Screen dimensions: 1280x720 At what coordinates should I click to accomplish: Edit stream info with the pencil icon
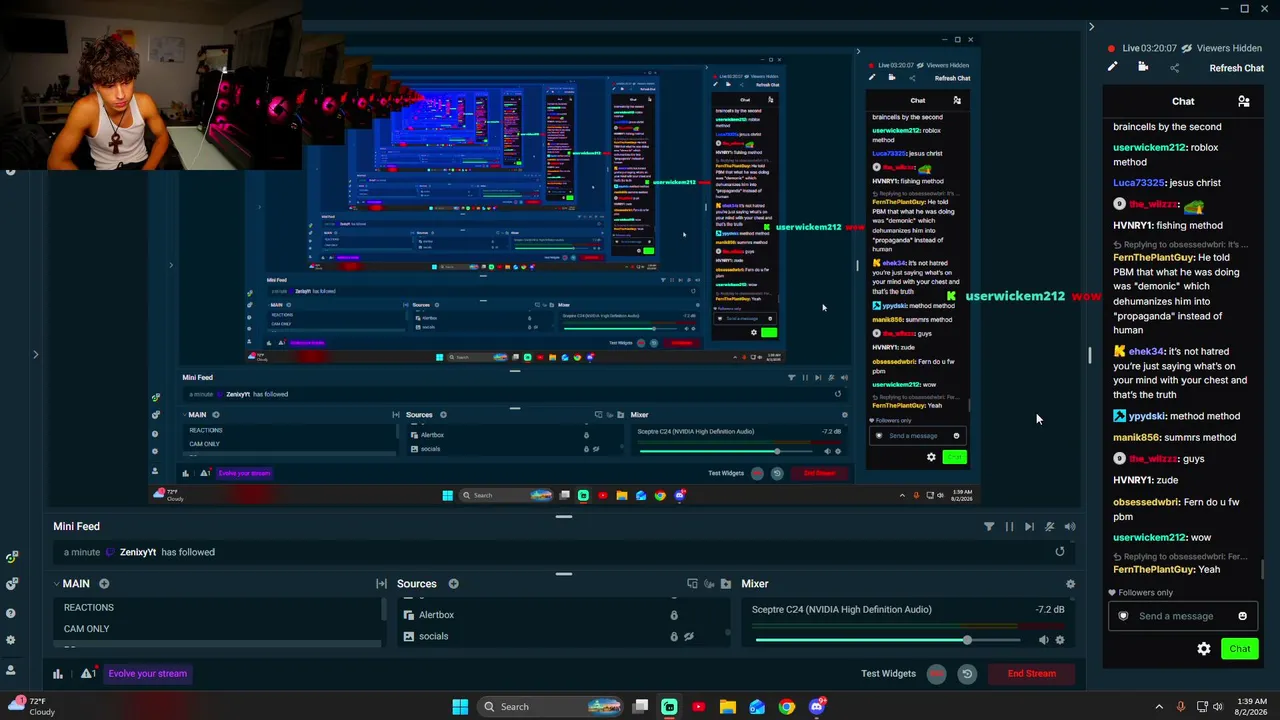tap(1112, 67)
